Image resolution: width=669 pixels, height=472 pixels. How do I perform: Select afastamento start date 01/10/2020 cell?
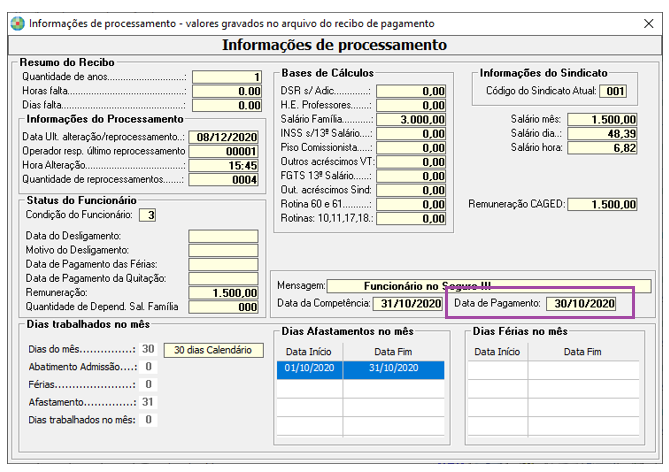310,370
